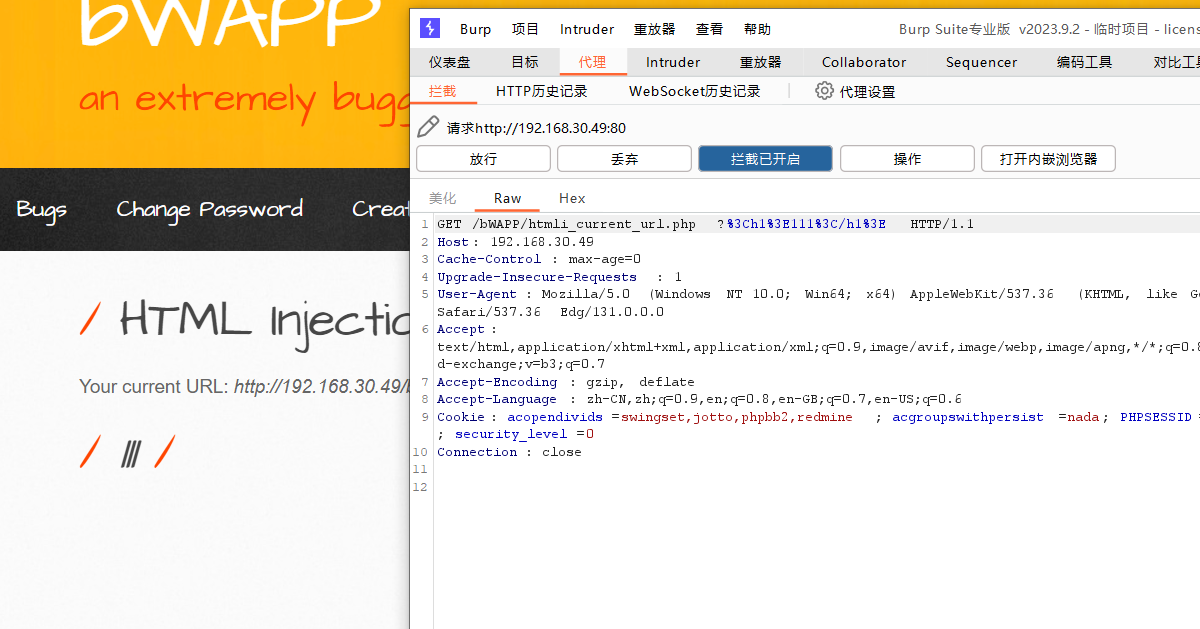Open 代理设置 proxy settings

click(867, 92)
